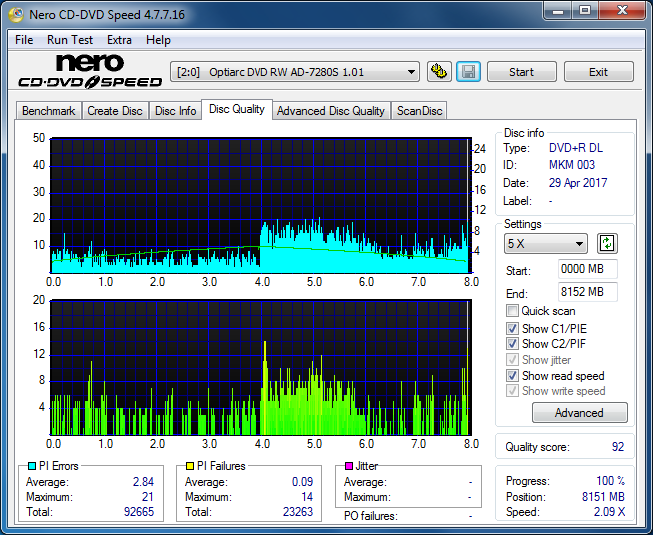This screenshot has height=535, width=653.
Task: Click the Progress value 100 %
Action: pos(611,481)
